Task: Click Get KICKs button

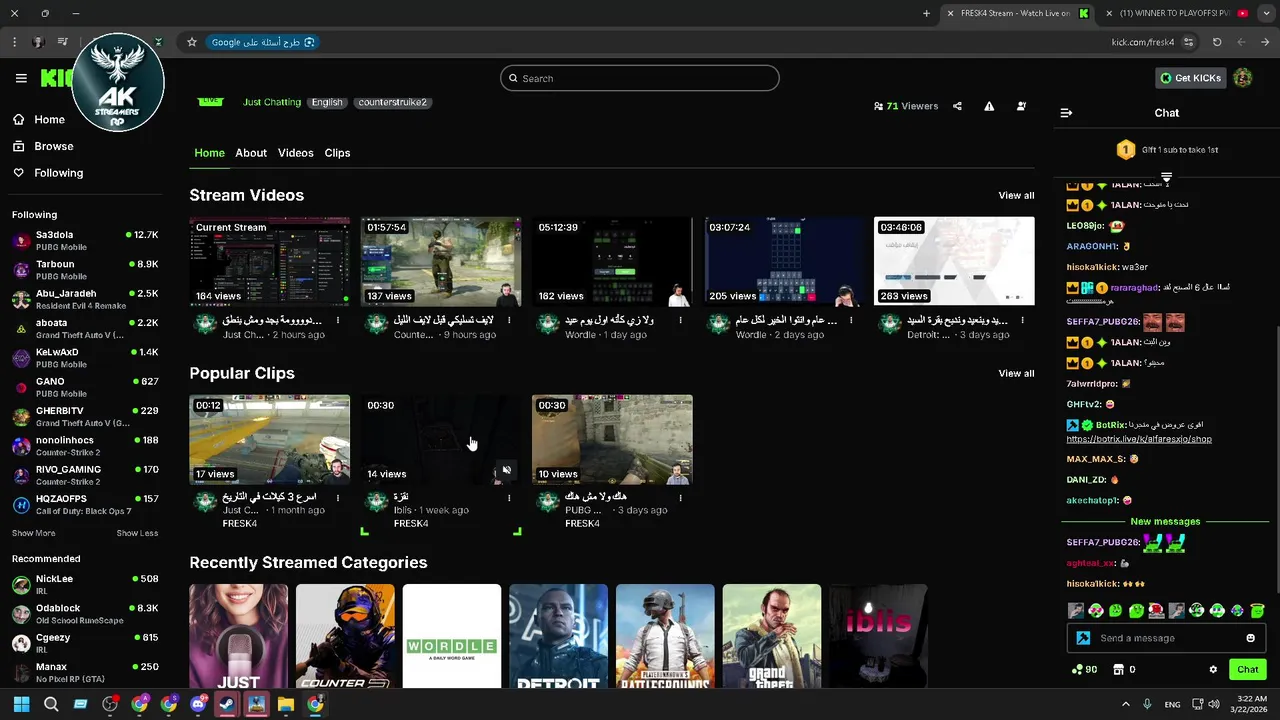Action: pyautogui.click(x=1190, y=78)
